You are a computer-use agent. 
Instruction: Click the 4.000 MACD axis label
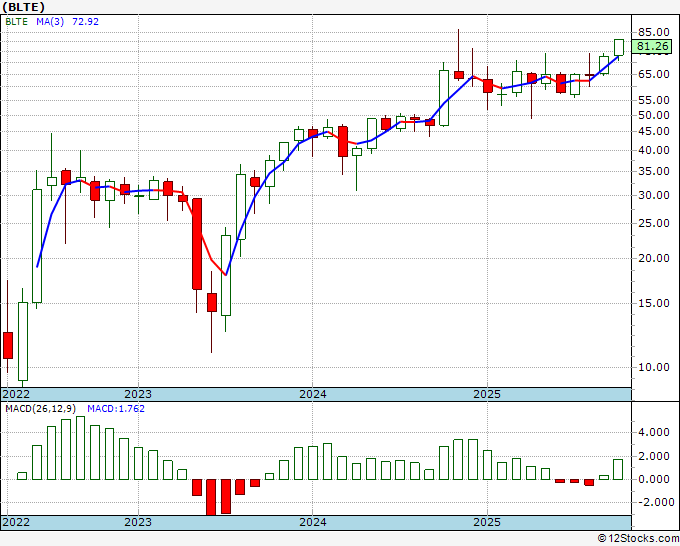tap(654, 432)
